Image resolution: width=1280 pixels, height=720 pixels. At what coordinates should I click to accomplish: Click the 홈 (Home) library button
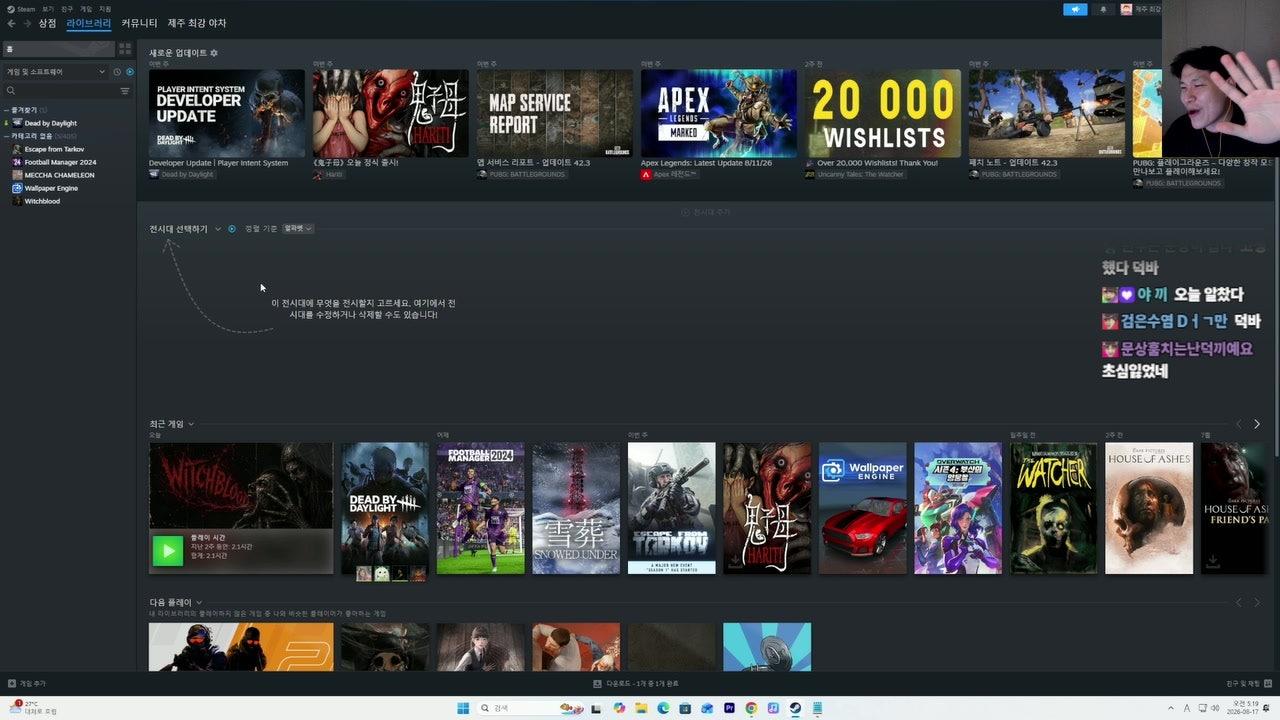(x=58, y=48)
